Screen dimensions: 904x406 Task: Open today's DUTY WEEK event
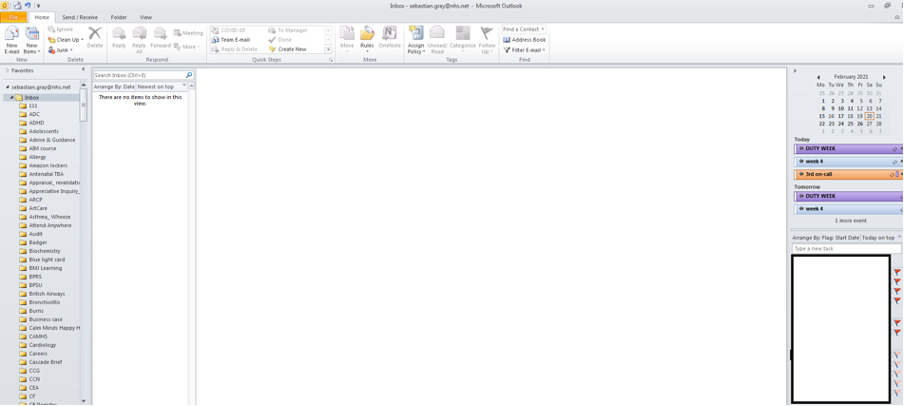(849, 149)
